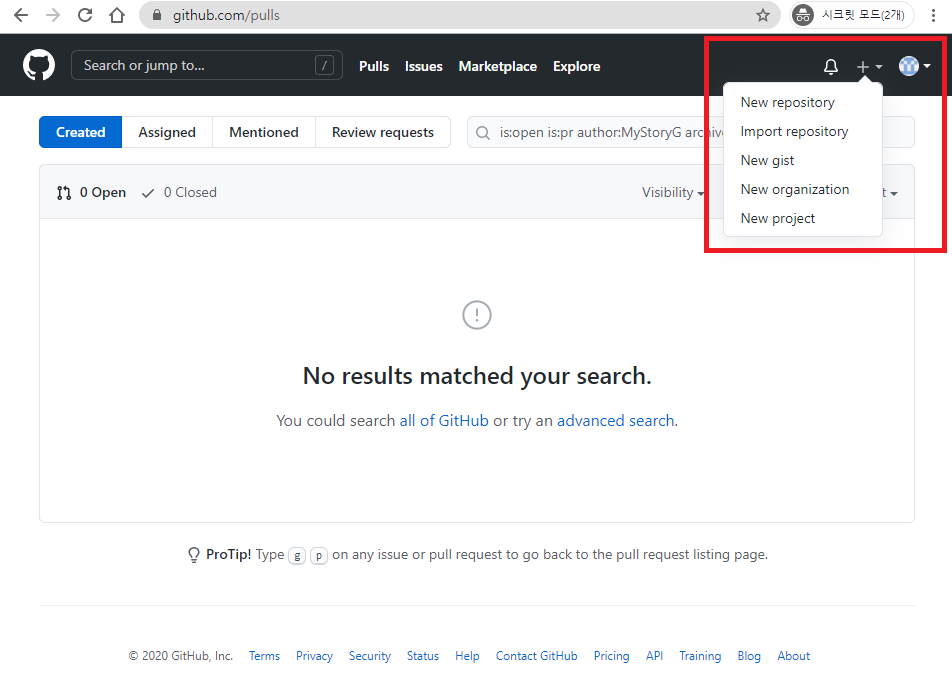
Task: Reload the page with the refresh icon
Action: (x=85, y=15)
